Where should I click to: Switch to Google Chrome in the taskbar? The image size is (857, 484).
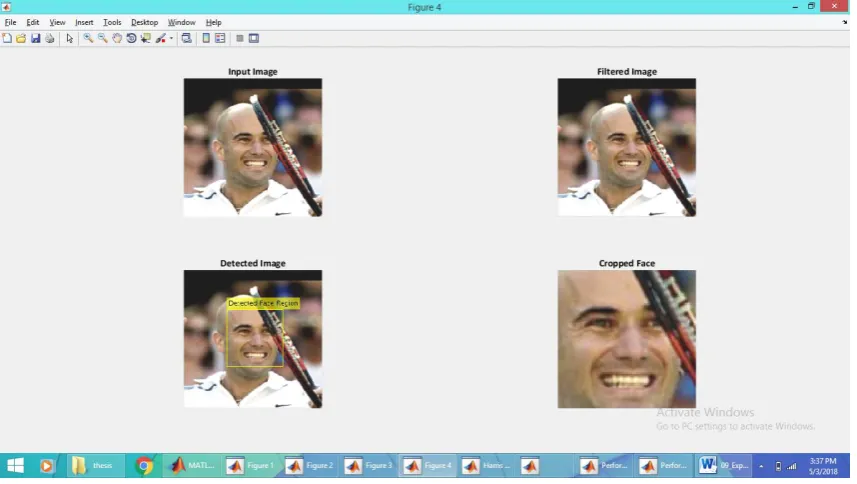[x=144, y=465]
